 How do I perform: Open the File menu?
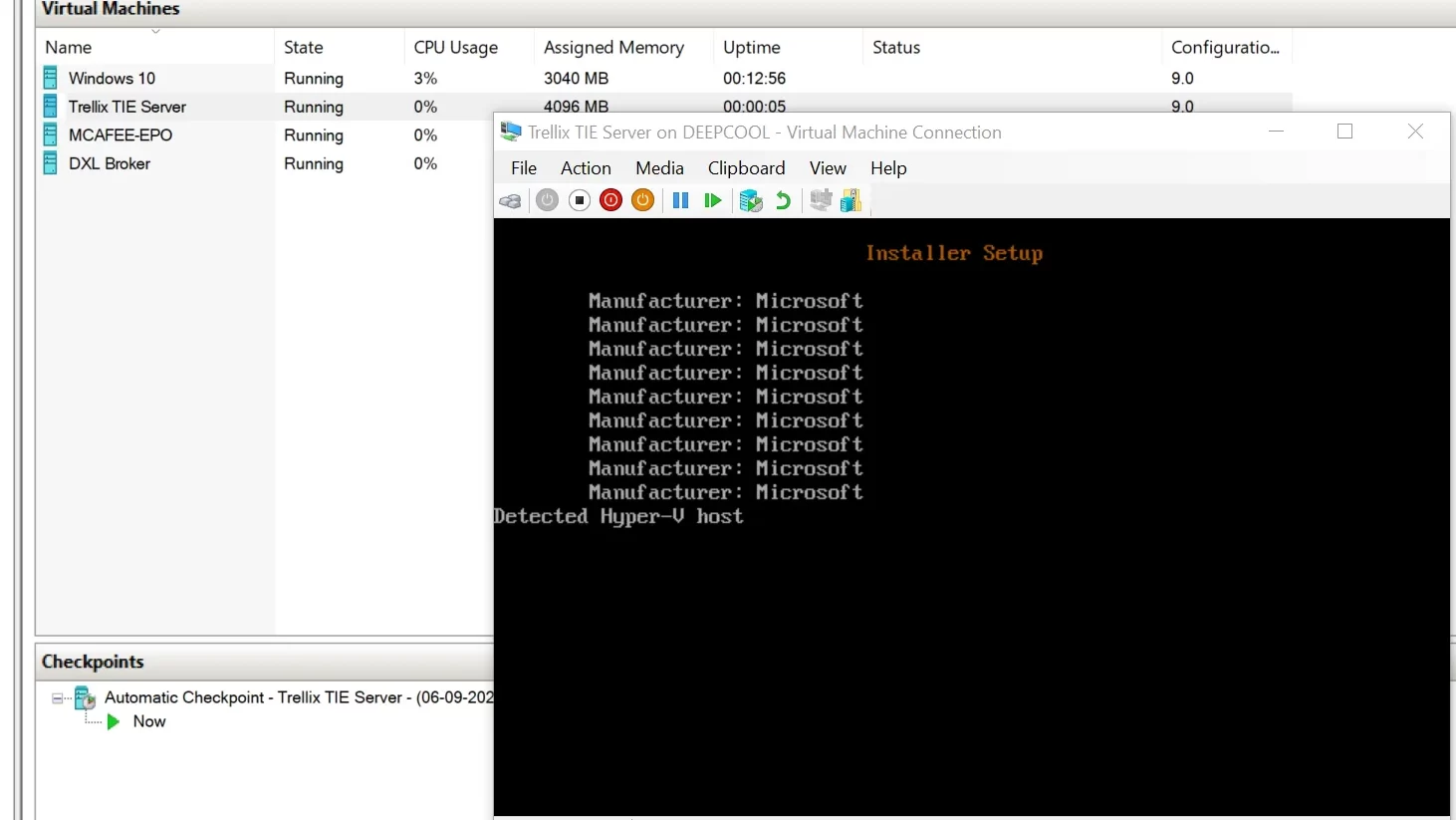click(524, 168)
